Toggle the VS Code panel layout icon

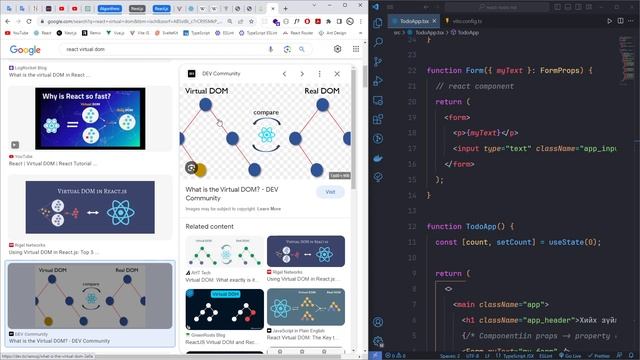coord(568,7)
